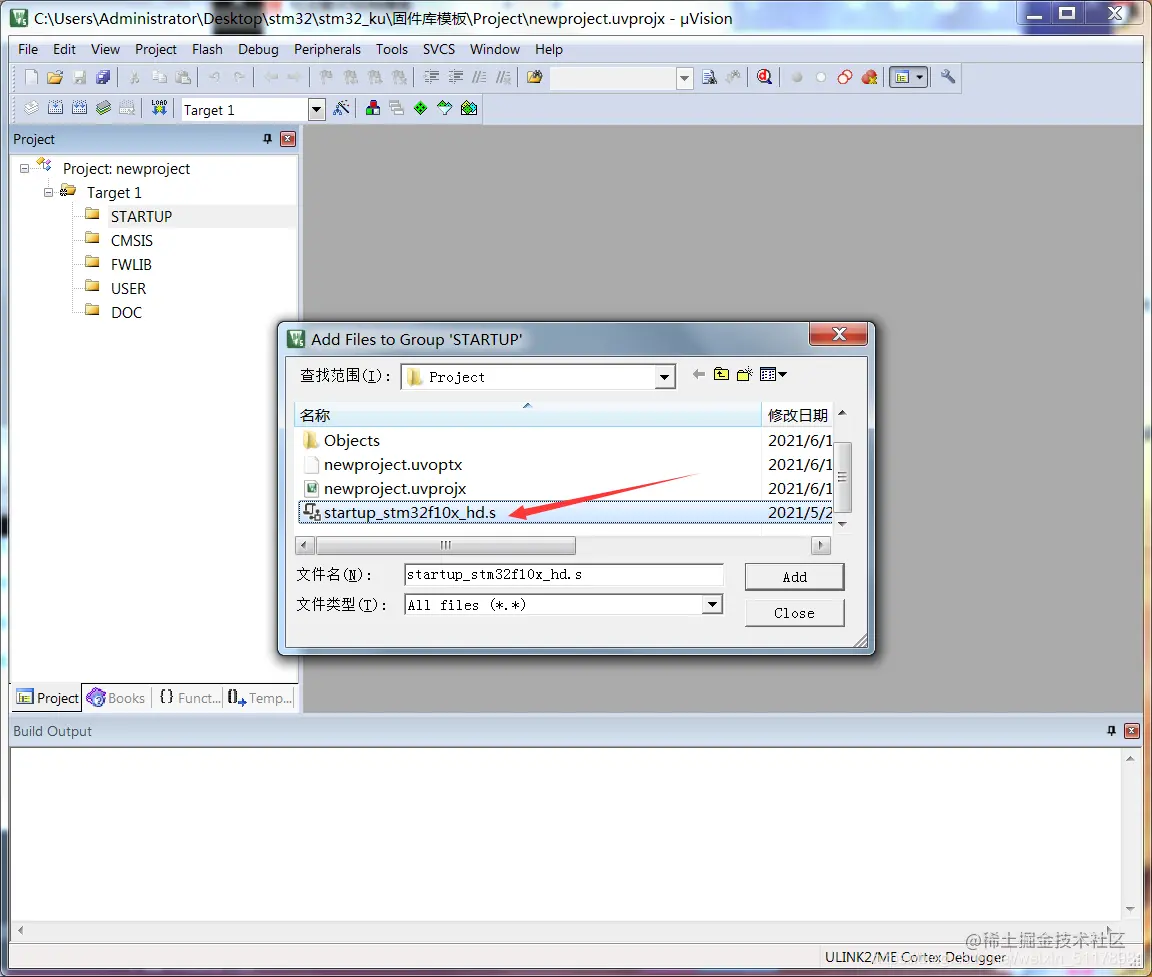Collapse the Target 1 tree node
The image size is (1152, 977).
(48, 192)
